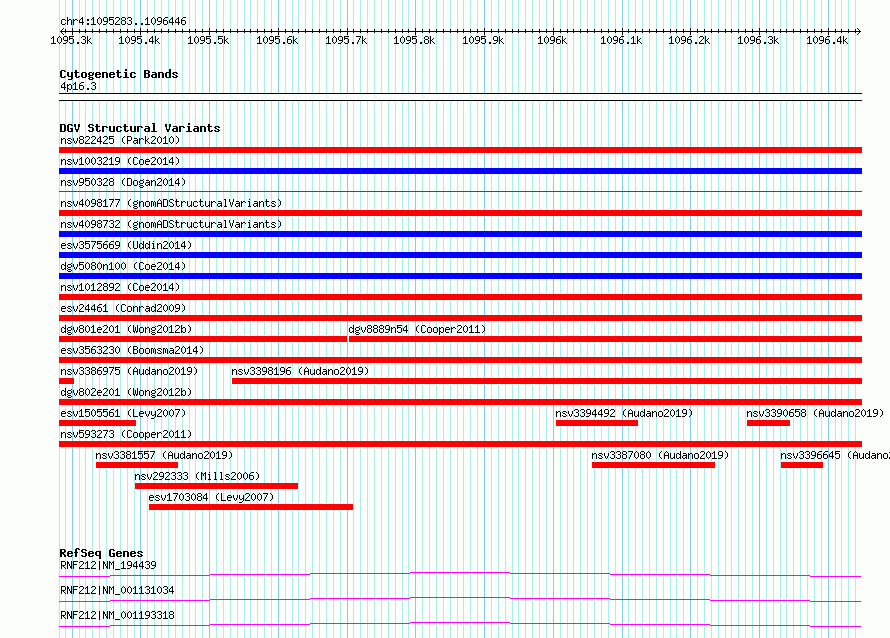The image size is (890, 638).
Task: Click the 1096k ruler tick label
Action: pos(552,40)
